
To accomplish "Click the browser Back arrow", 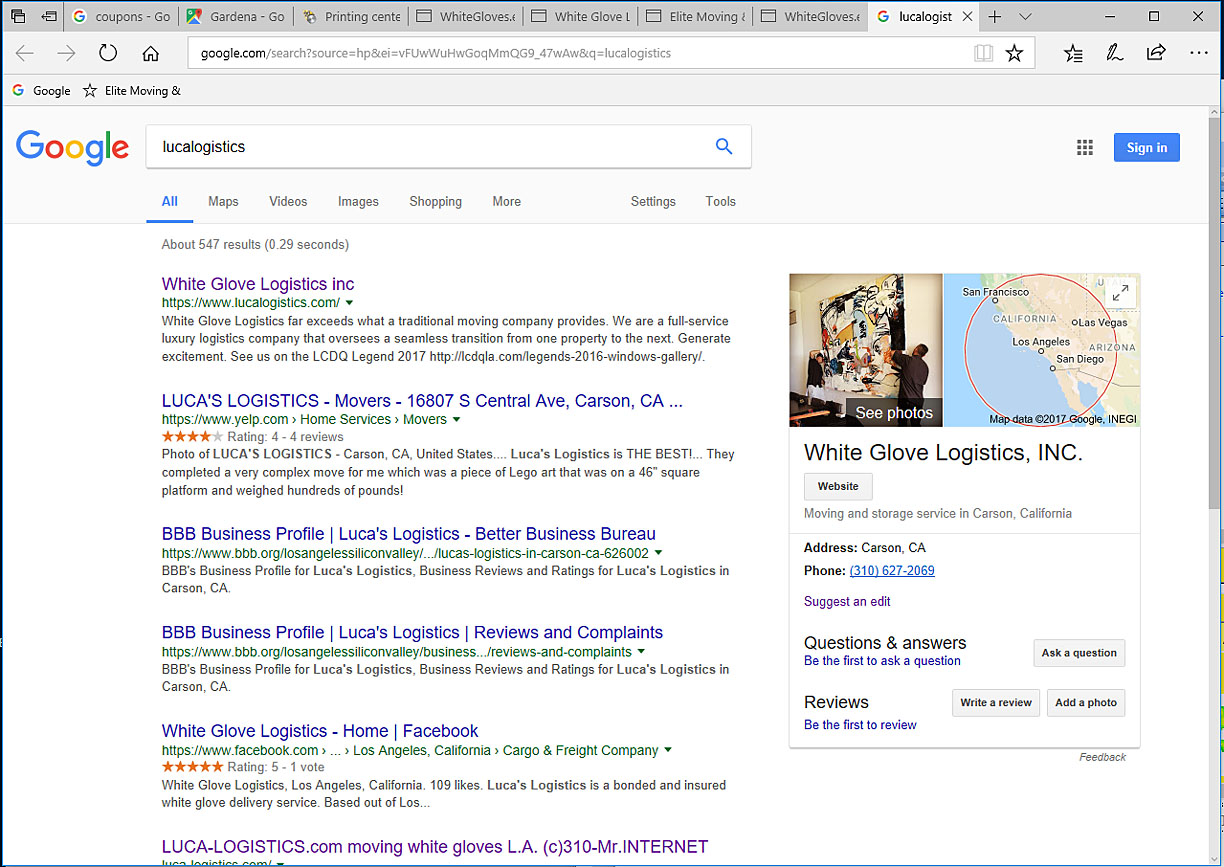I will point(24,53).
